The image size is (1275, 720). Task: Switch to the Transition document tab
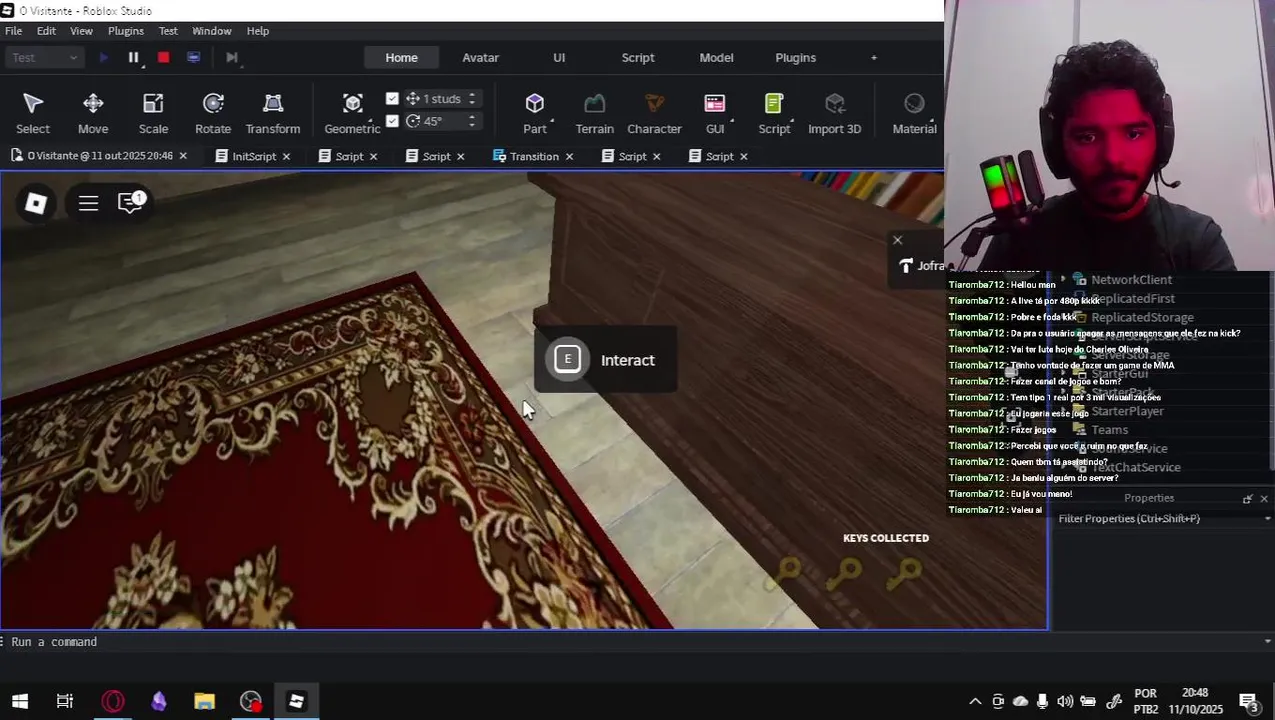click(x=534, y=156)
